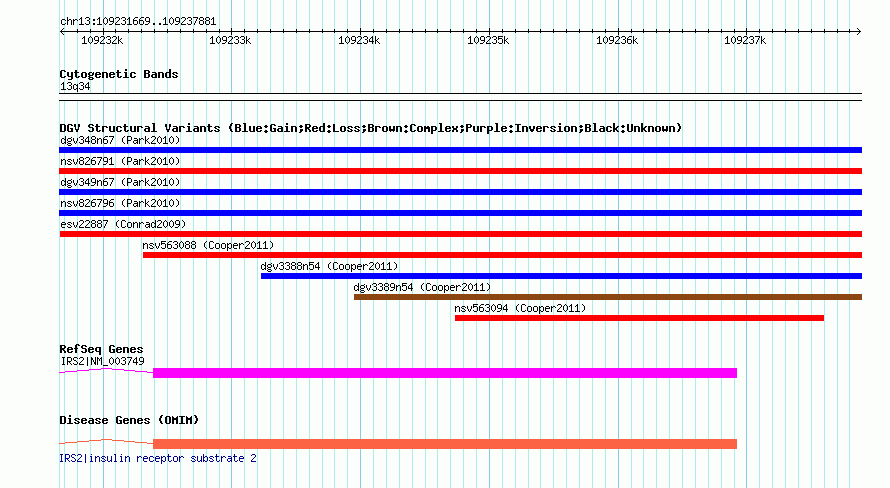
Task: Click the red nsv563094 variant bar
Action: coord(639,318)
